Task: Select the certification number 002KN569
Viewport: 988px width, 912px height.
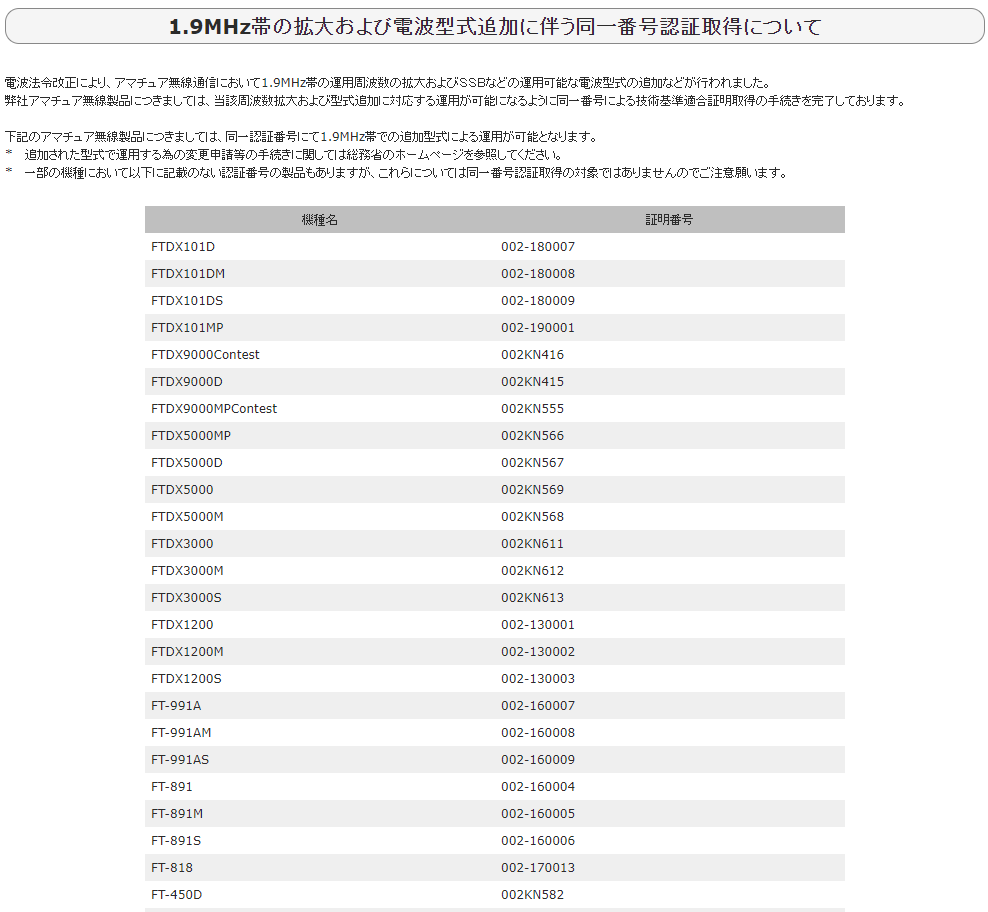Action: pyautogui.click(x=532, y=490)
